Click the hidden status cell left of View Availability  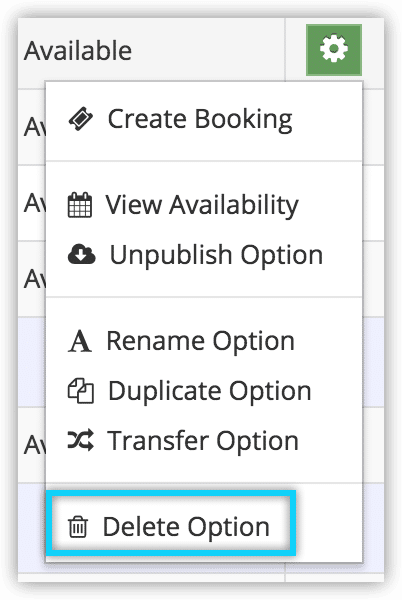click(34, 203)
